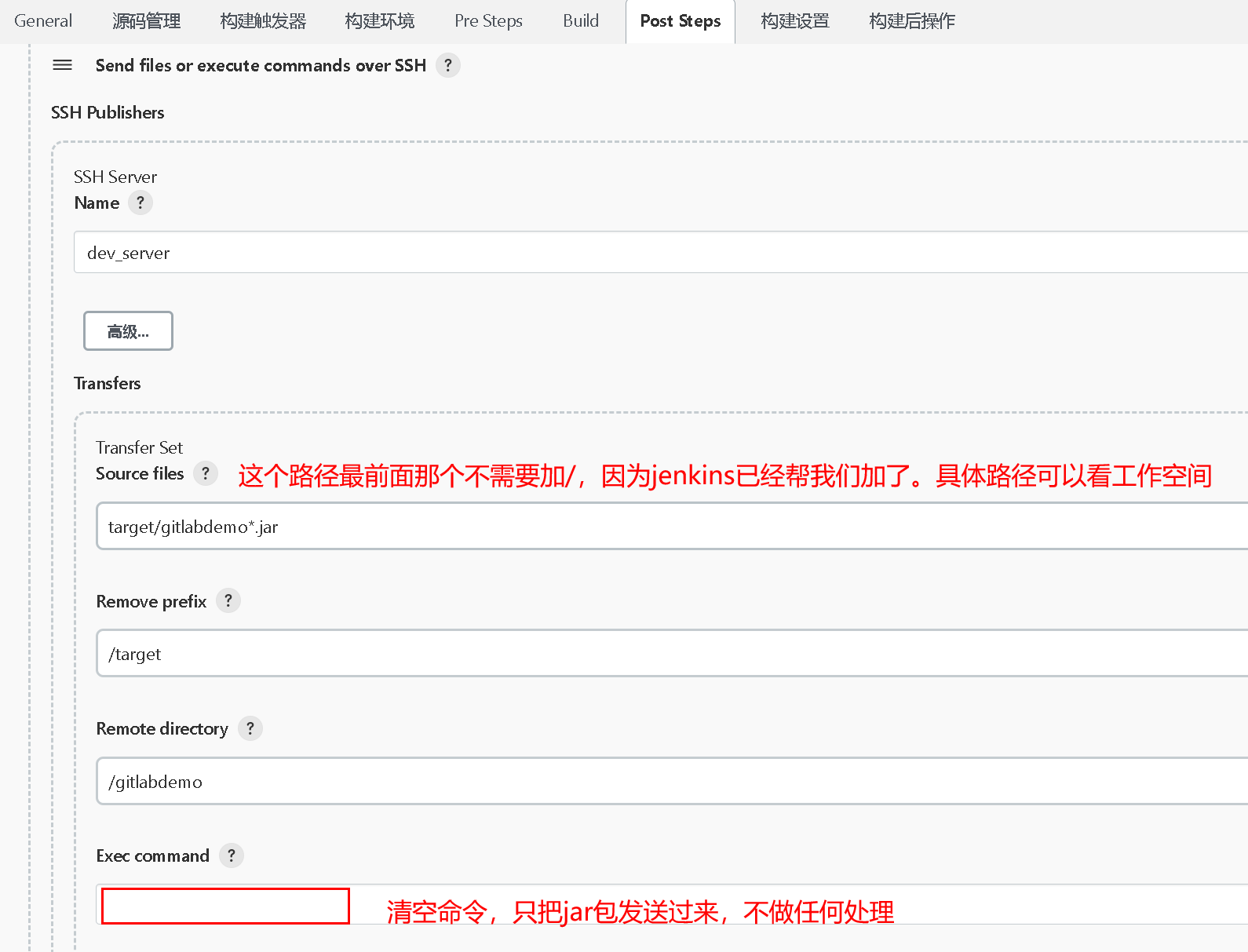This screenshot has height=952, width=1248.
Task: Click the SSH Publishers heading text
Action: point(108,112)
